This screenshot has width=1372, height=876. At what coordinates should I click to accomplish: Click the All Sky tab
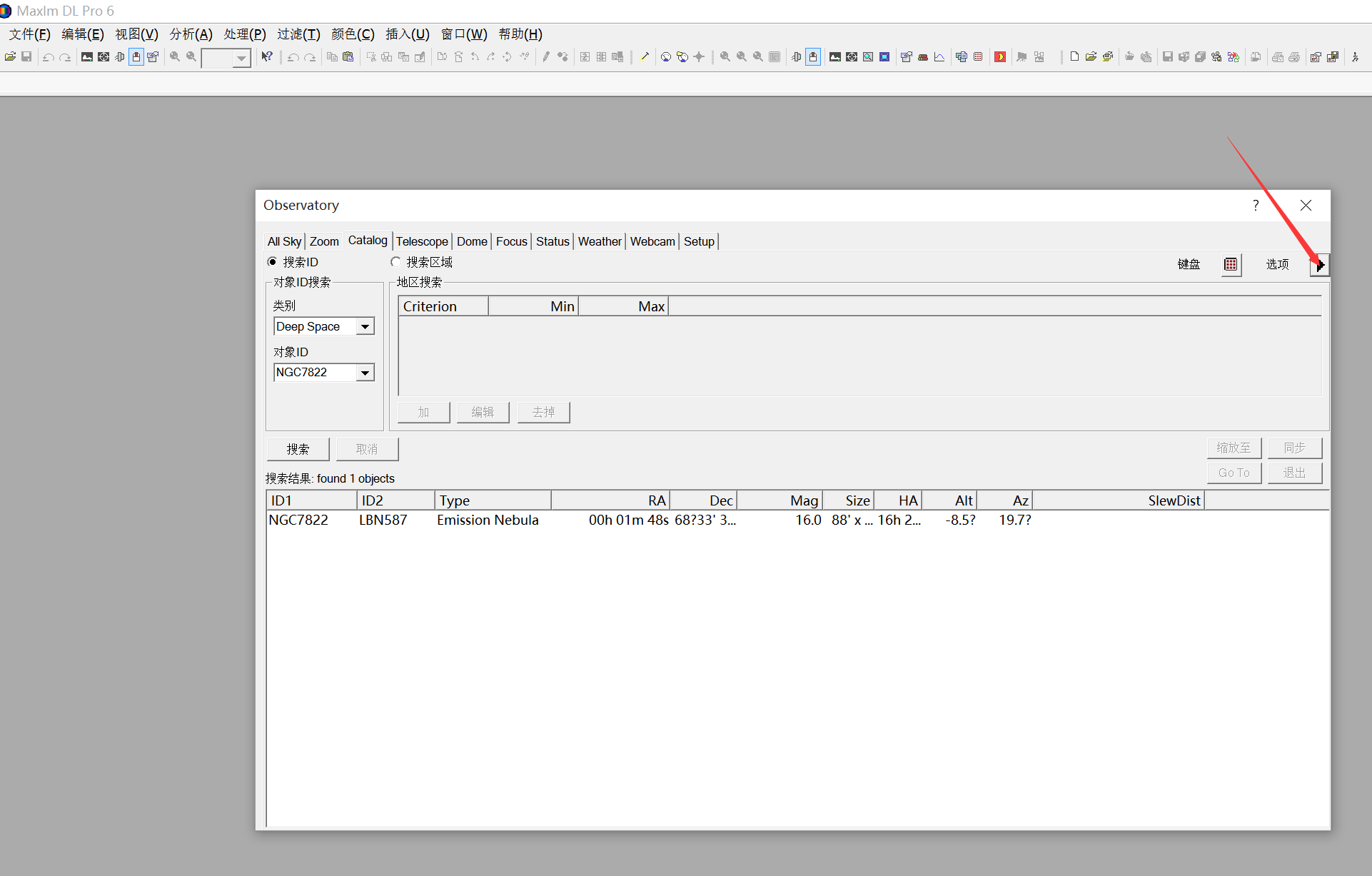coord(283,241)
